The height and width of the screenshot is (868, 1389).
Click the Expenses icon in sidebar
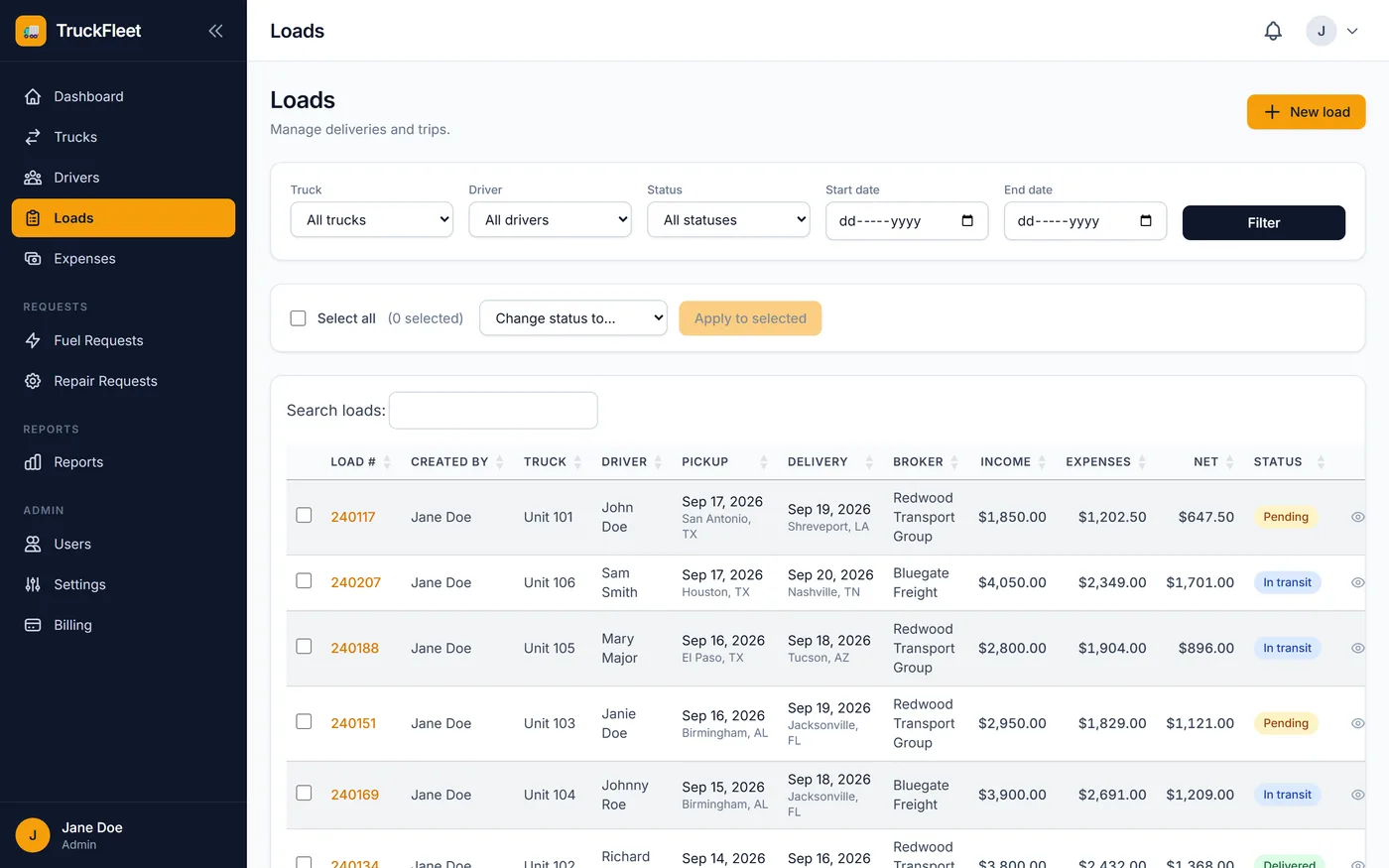pos(33,259)
